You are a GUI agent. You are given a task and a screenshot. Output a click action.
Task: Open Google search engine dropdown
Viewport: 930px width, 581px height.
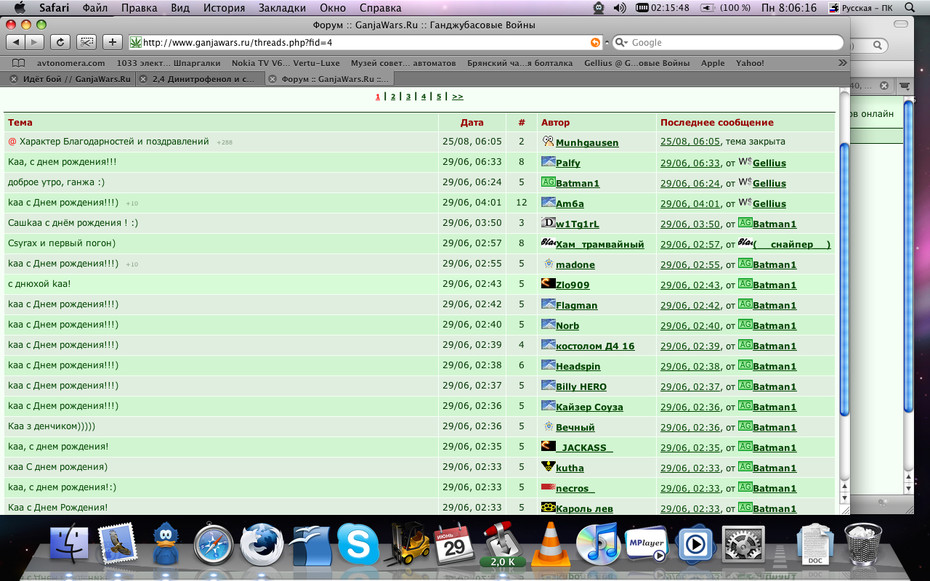[x=622, y=43]
